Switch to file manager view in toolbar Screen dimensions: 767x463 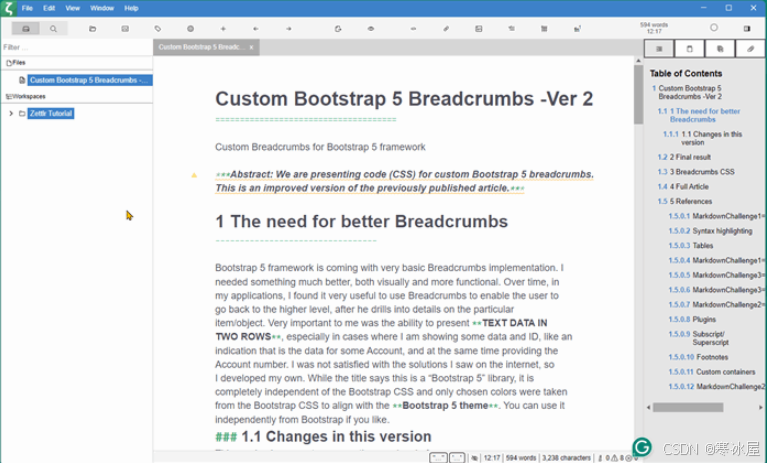(25, 29)
